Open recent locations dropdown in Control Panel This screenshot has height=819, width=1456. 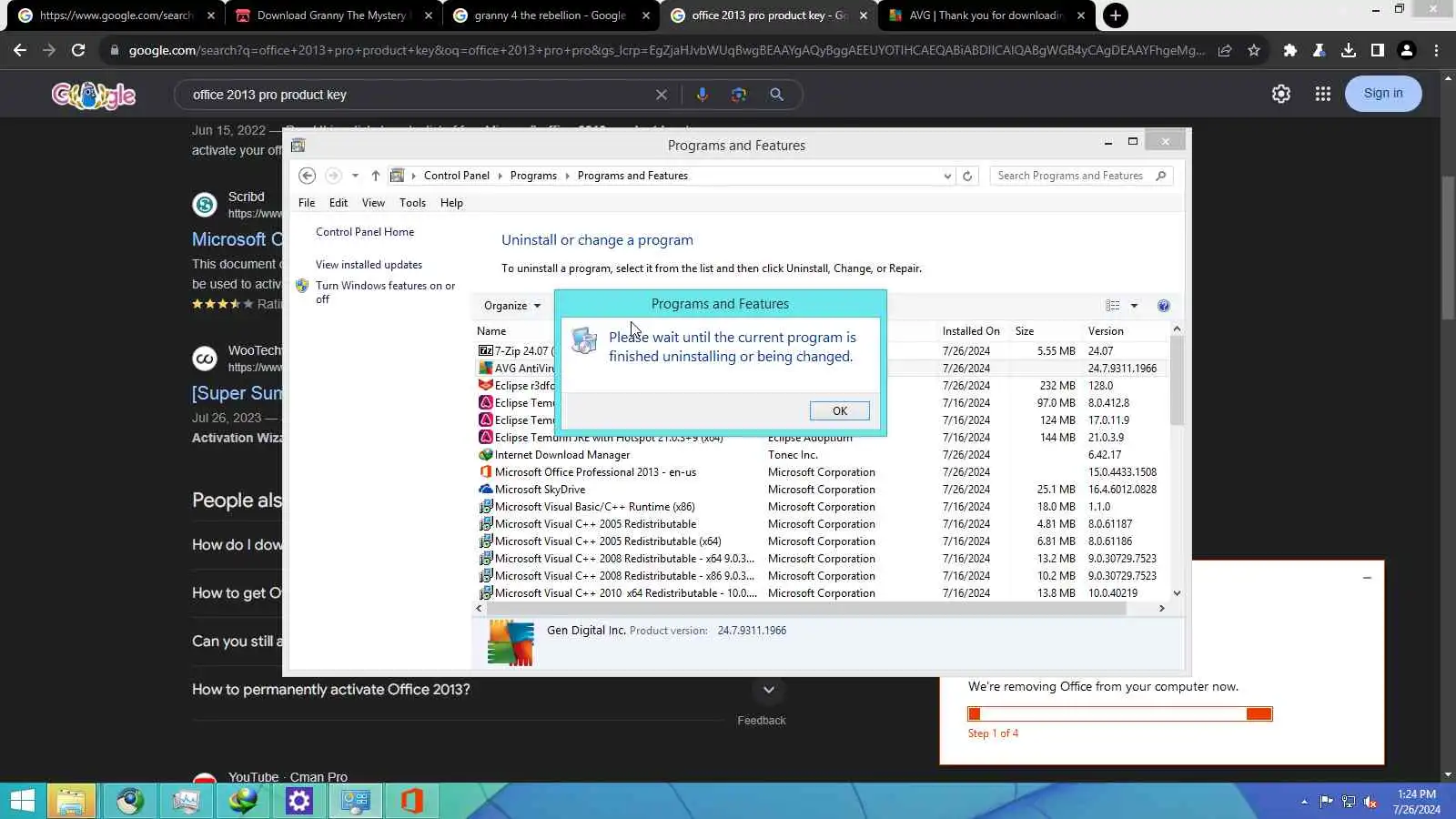pos(355,176)
